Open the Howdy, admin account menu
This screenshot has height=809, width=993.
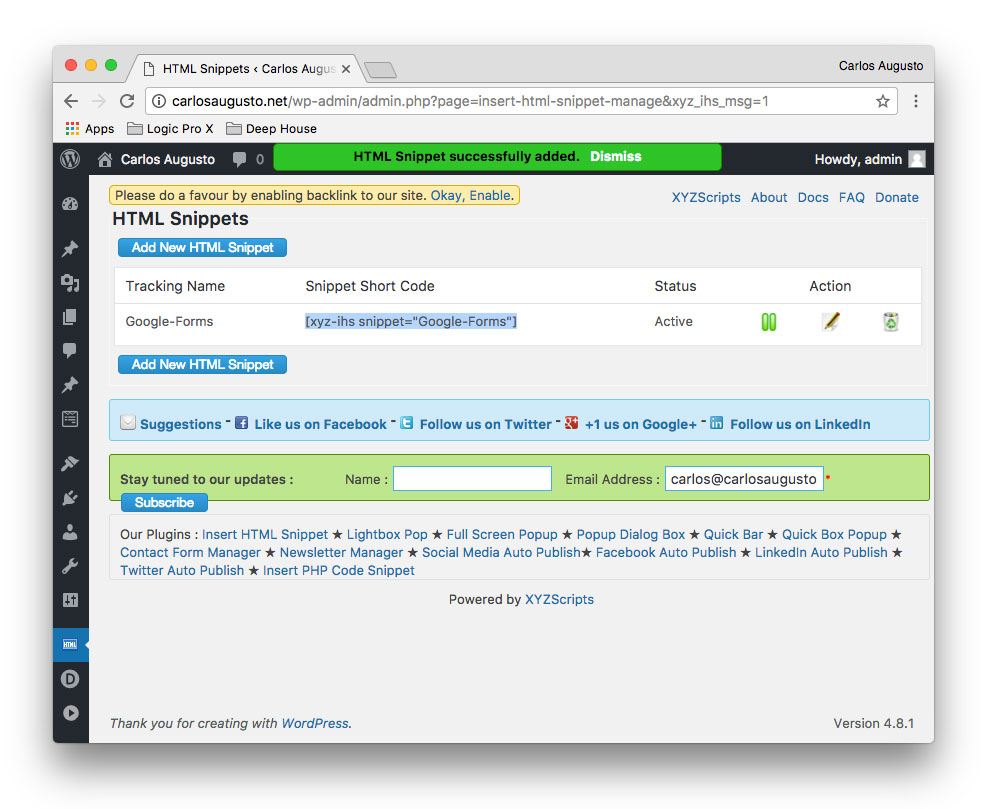coord(870,159)
